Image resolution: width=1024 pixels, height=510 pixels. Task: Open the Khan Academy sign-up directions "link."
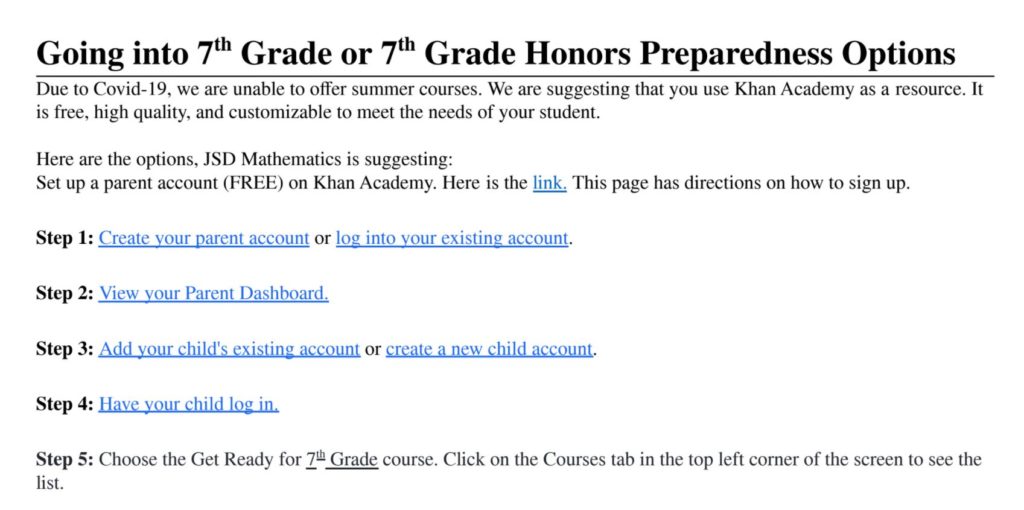[549, 184]
